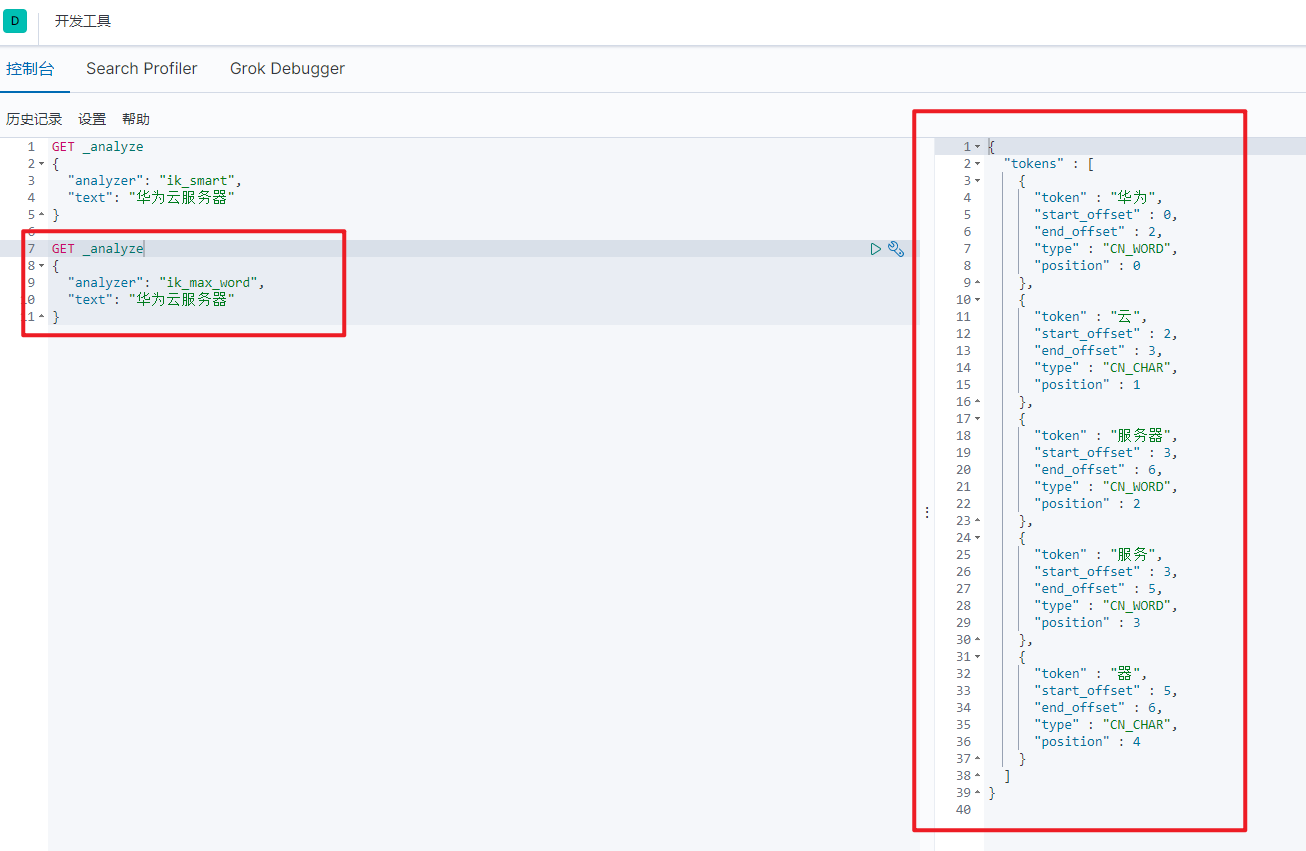Open the 开发工具 breadcrumb
Viewport: 1306px width, 851px height.
click(x=83, y=21)
